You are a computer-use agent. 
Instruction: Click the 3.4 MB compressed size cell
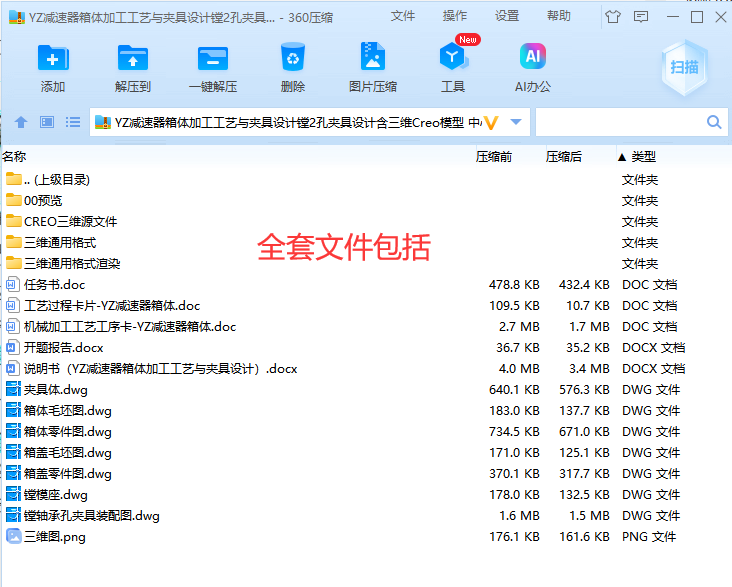(589, 369)
